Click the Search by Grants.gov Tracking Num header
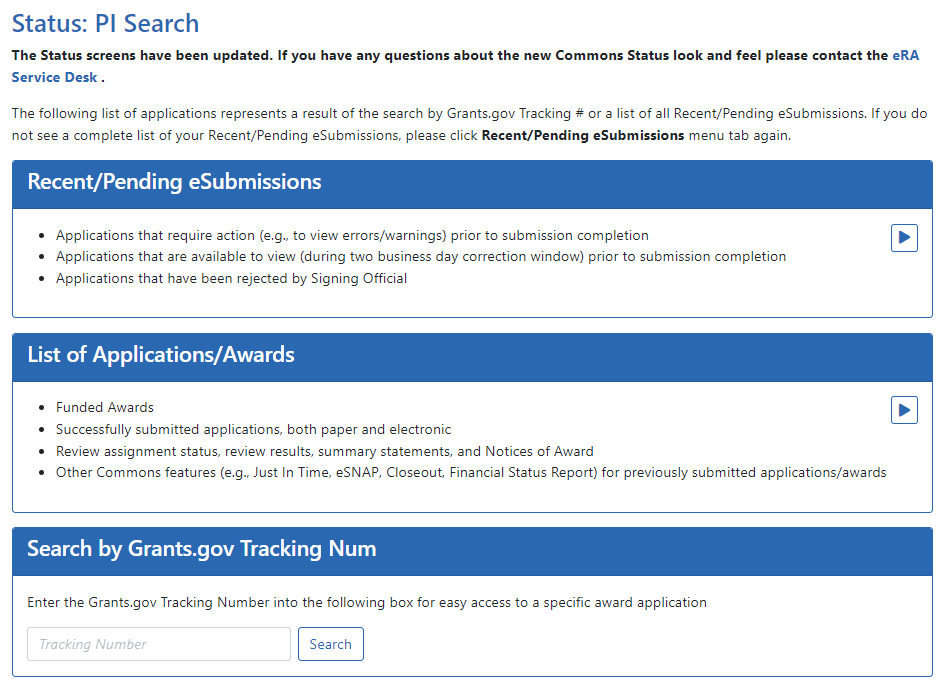Viewport: 943px width, 685px height. tap(202, 549)
